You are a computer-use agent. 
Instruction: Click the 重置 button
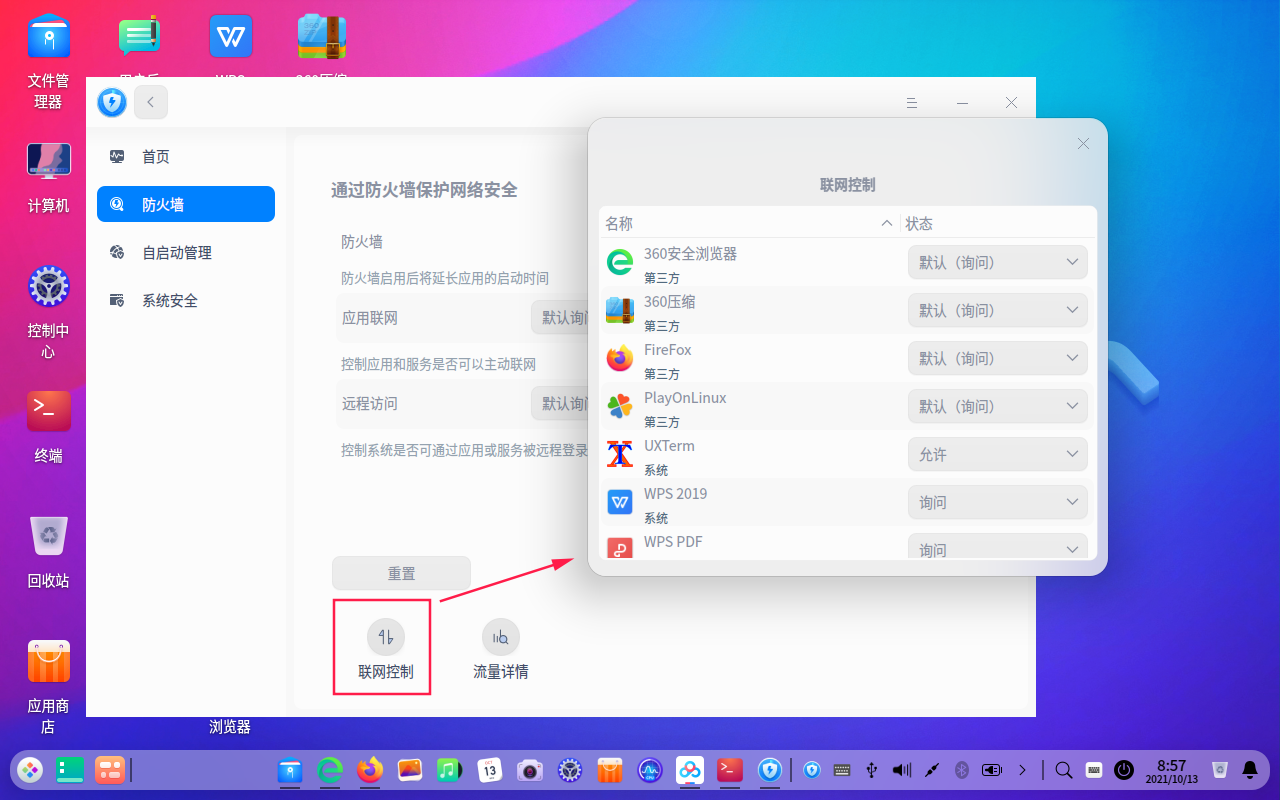401,573
